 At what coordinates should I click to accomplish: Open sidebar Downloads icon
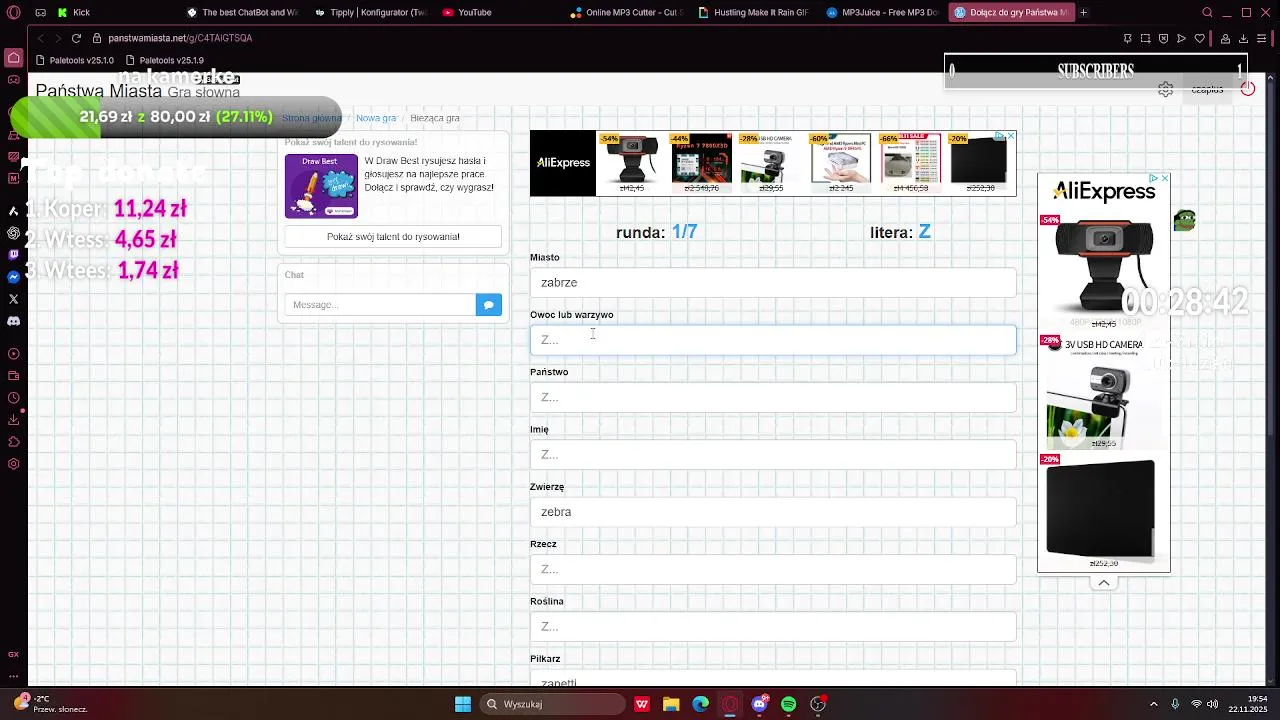pyautogui.click(x=14, y=420)
